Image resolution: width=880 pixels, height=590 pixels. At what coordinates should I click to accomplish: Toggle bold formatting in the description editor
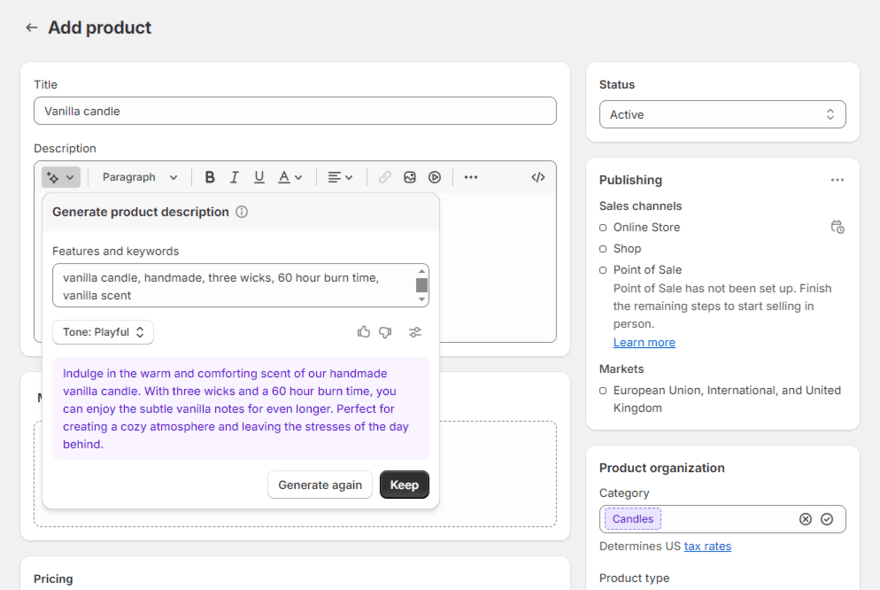(209, 177)
